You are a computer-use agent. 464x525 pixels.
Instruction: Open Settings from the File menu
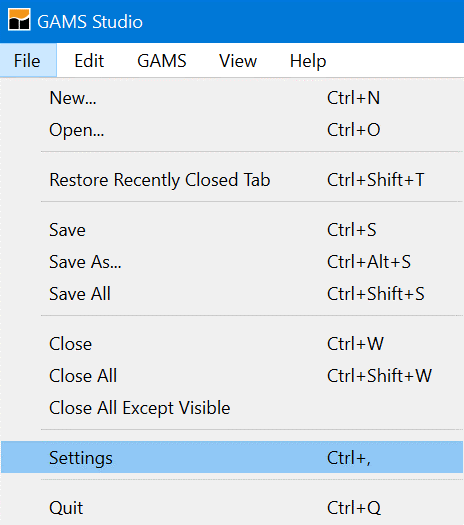[x=232, y=457]
